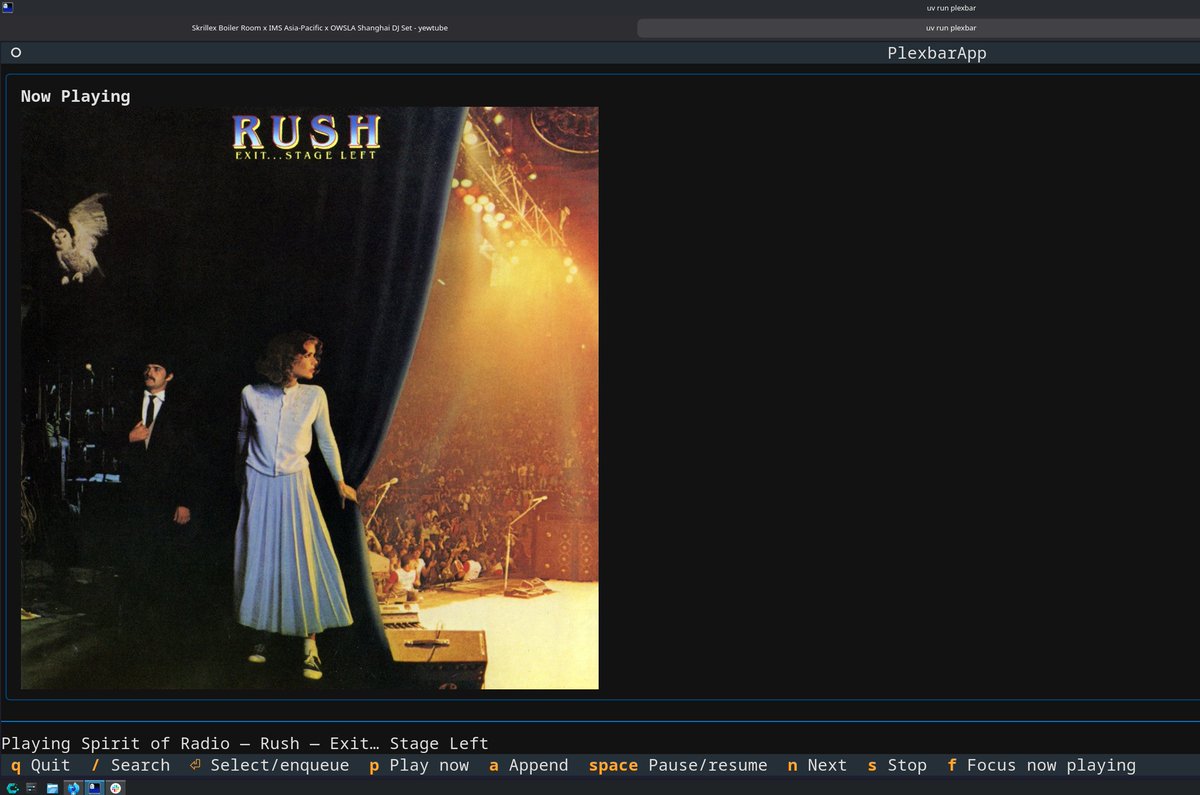The image size is (1200, 795).
Task: Click the Quit shortcut in the footer
Action: 40,765
